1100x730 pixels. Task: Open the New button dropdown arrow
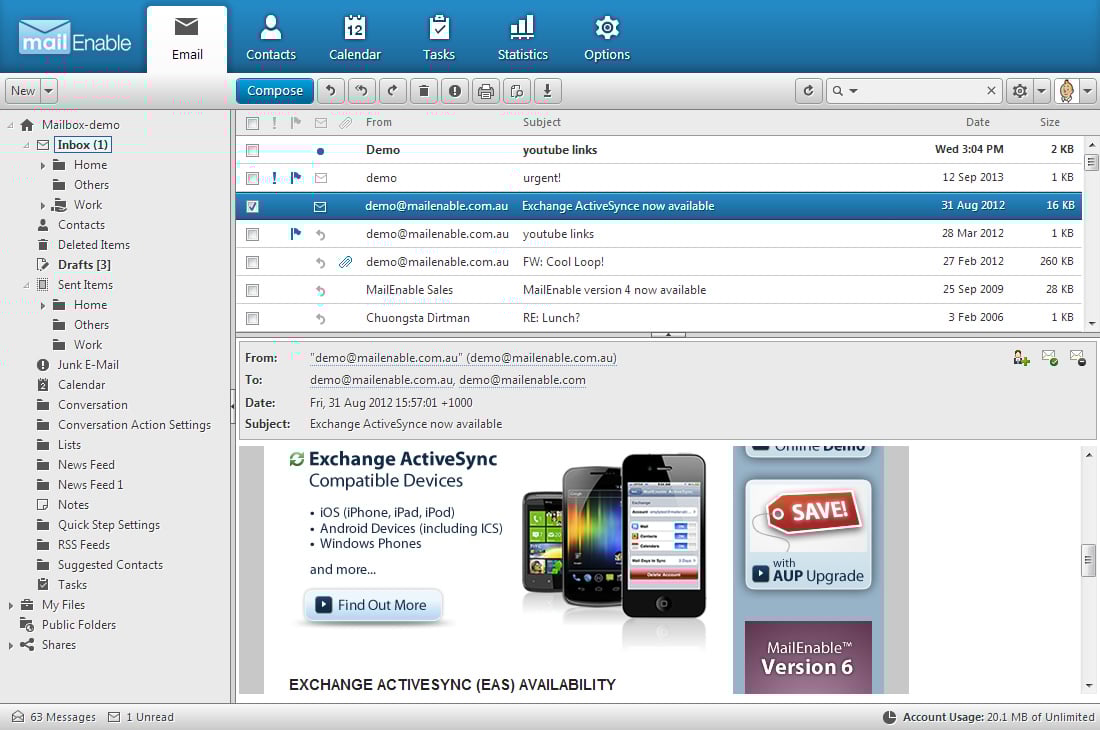[49, 91]
